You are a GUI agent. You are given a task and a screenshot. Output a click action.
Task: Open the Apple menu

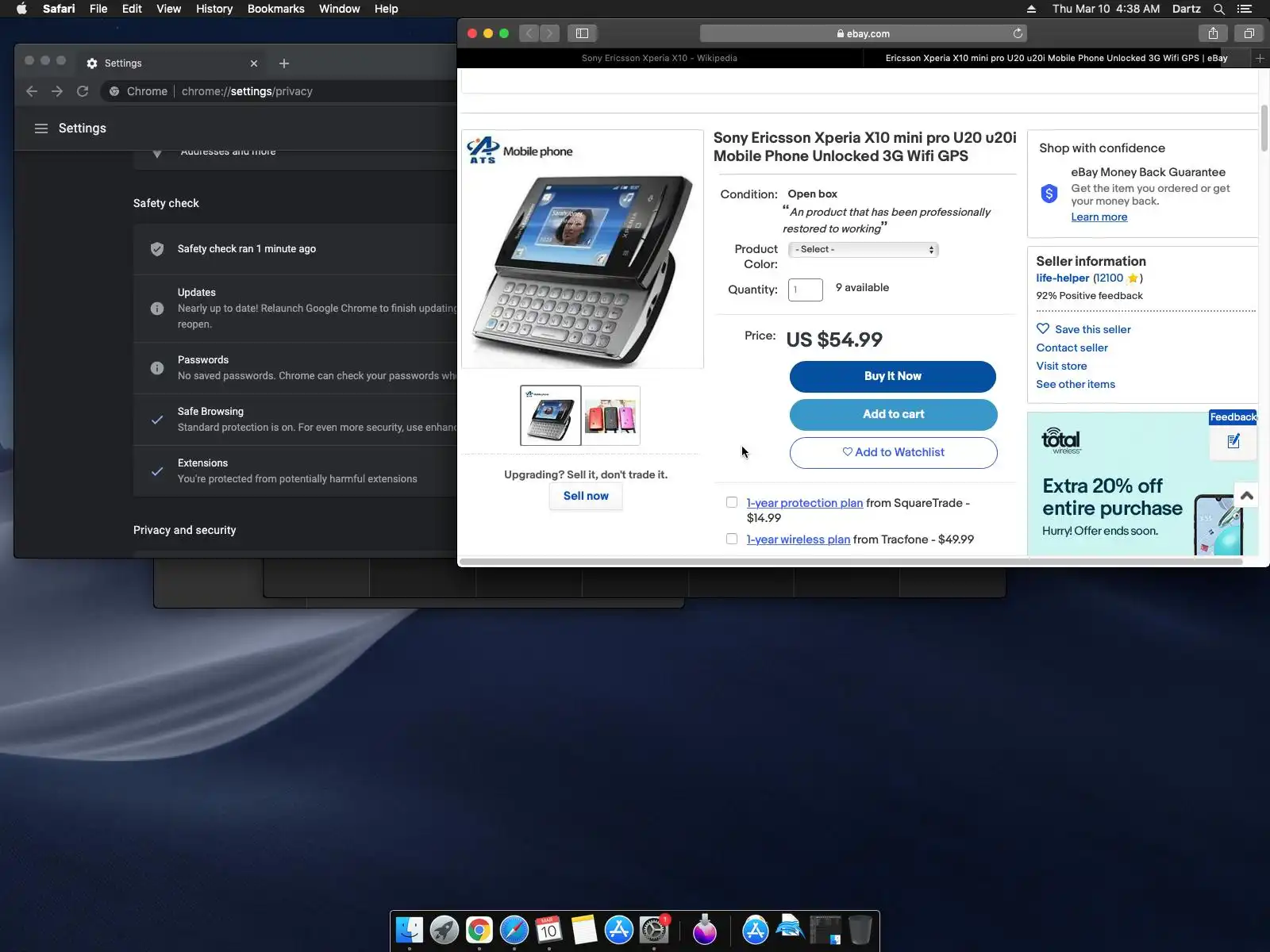pos(21,9)
